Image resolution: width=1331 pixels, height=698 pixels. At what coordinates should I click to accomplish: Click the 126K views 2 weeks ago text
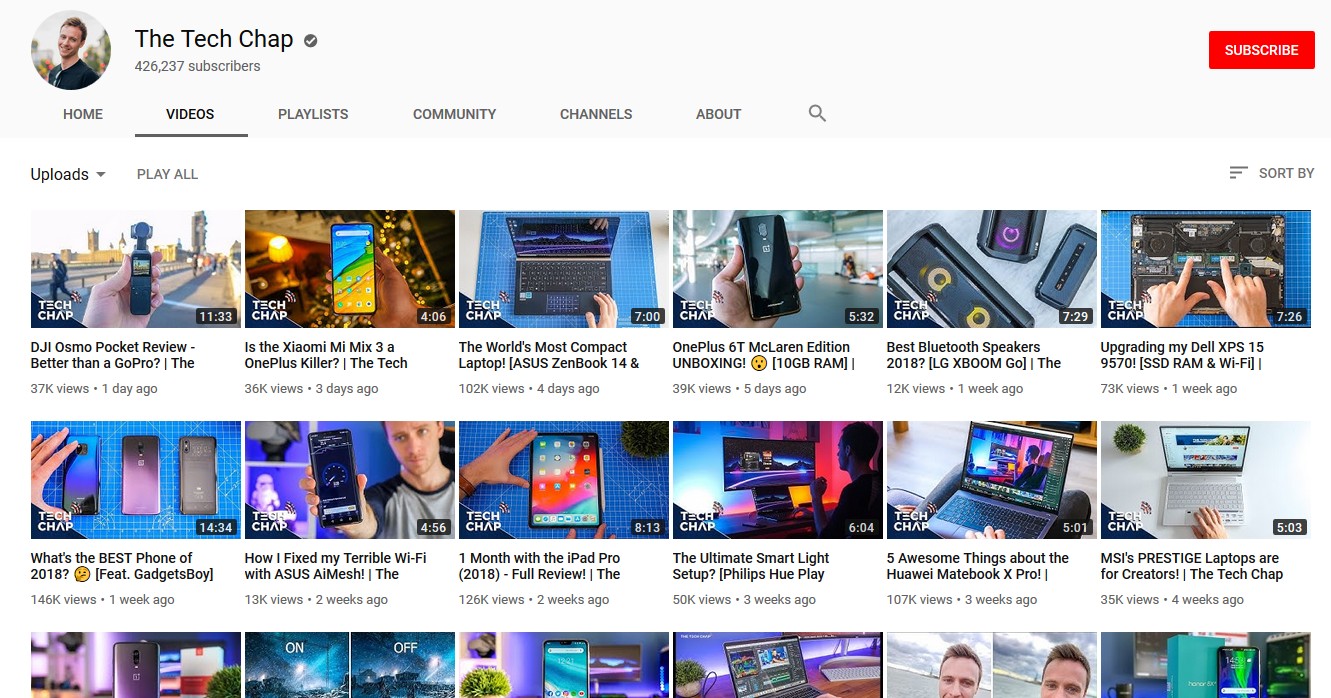tap(534, 600)
